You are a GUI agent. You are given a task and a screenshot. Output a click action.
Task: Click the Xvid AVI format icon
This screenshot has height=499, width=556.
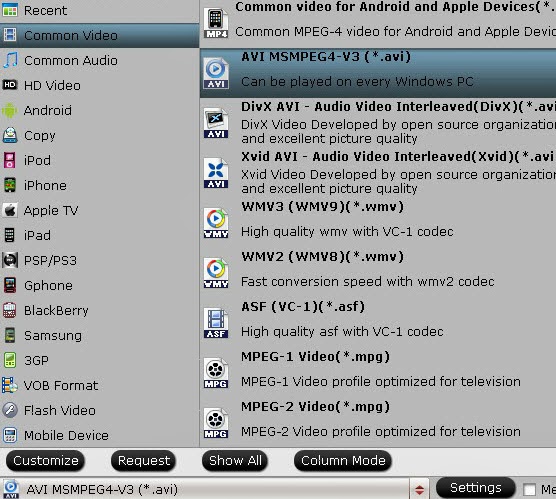pos(216,173)
